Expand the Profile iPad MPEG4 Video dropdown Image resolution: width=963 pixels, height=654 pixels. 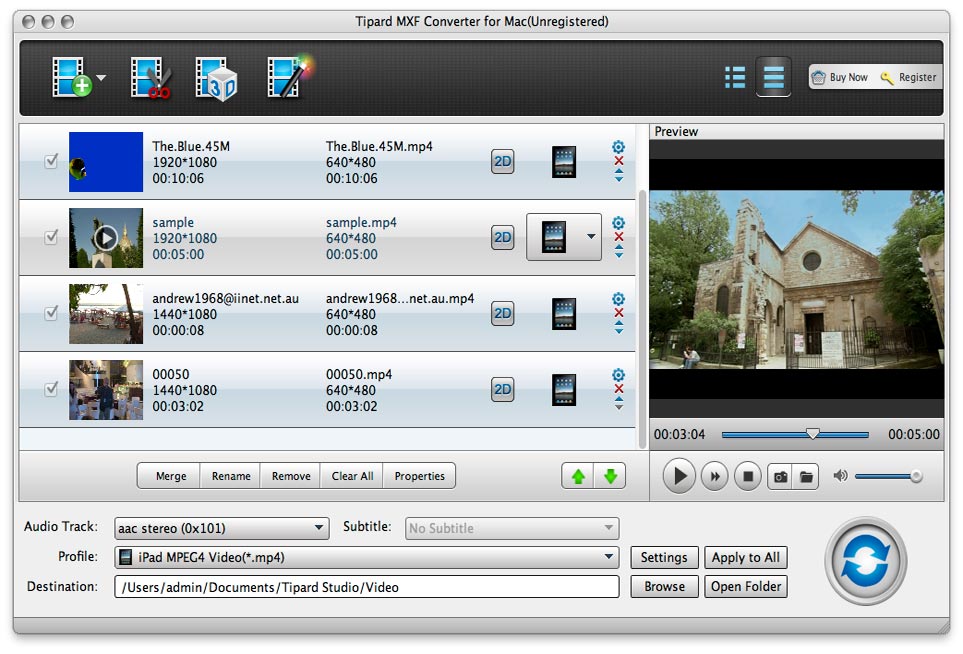(366, 557)
